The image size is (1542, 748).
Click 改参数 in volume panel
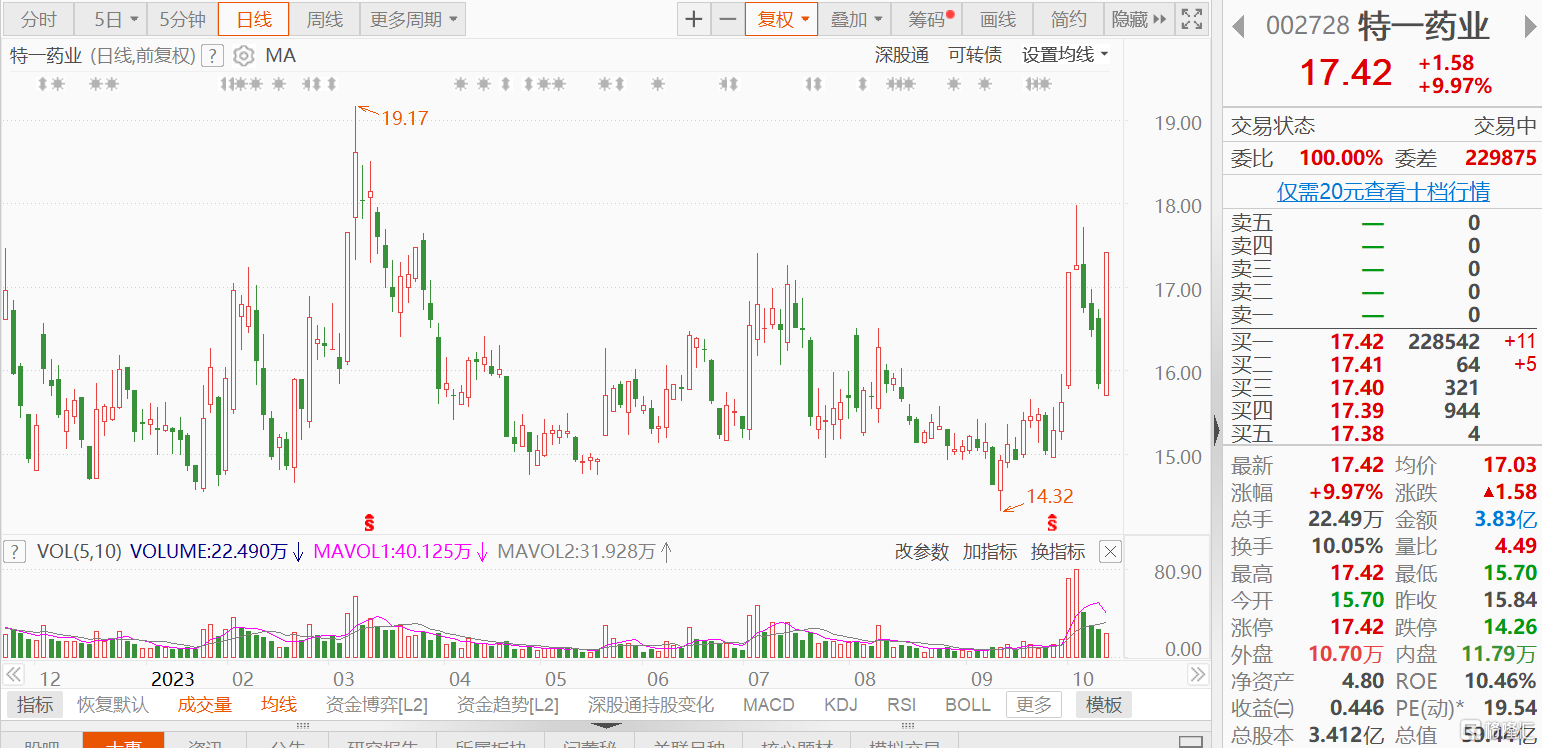coord(921,551)
